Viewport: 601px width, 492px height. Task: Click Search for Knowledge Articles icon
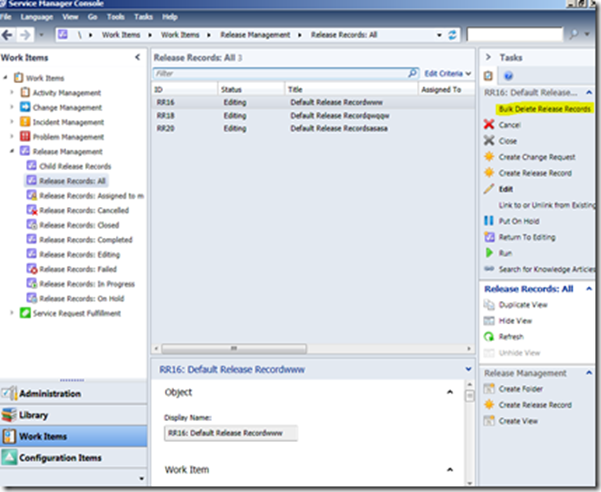[x=489, y=269]
